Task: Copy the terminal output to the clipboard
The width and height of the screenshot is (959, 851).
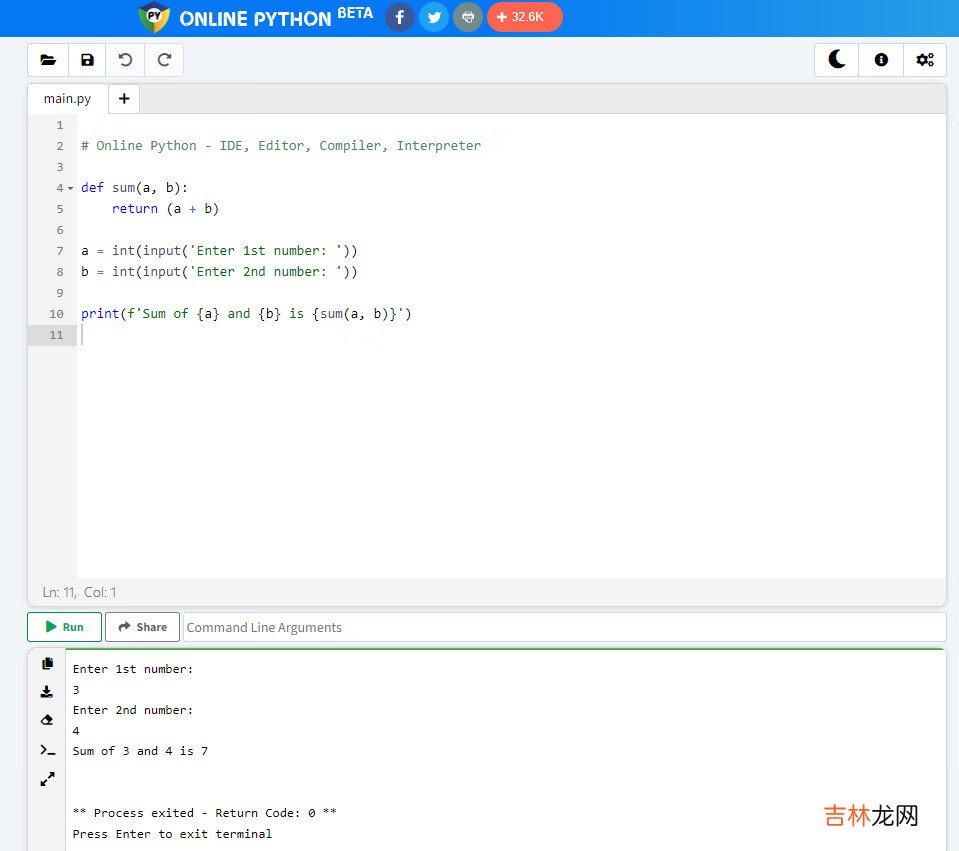Action: click(47, 664)
